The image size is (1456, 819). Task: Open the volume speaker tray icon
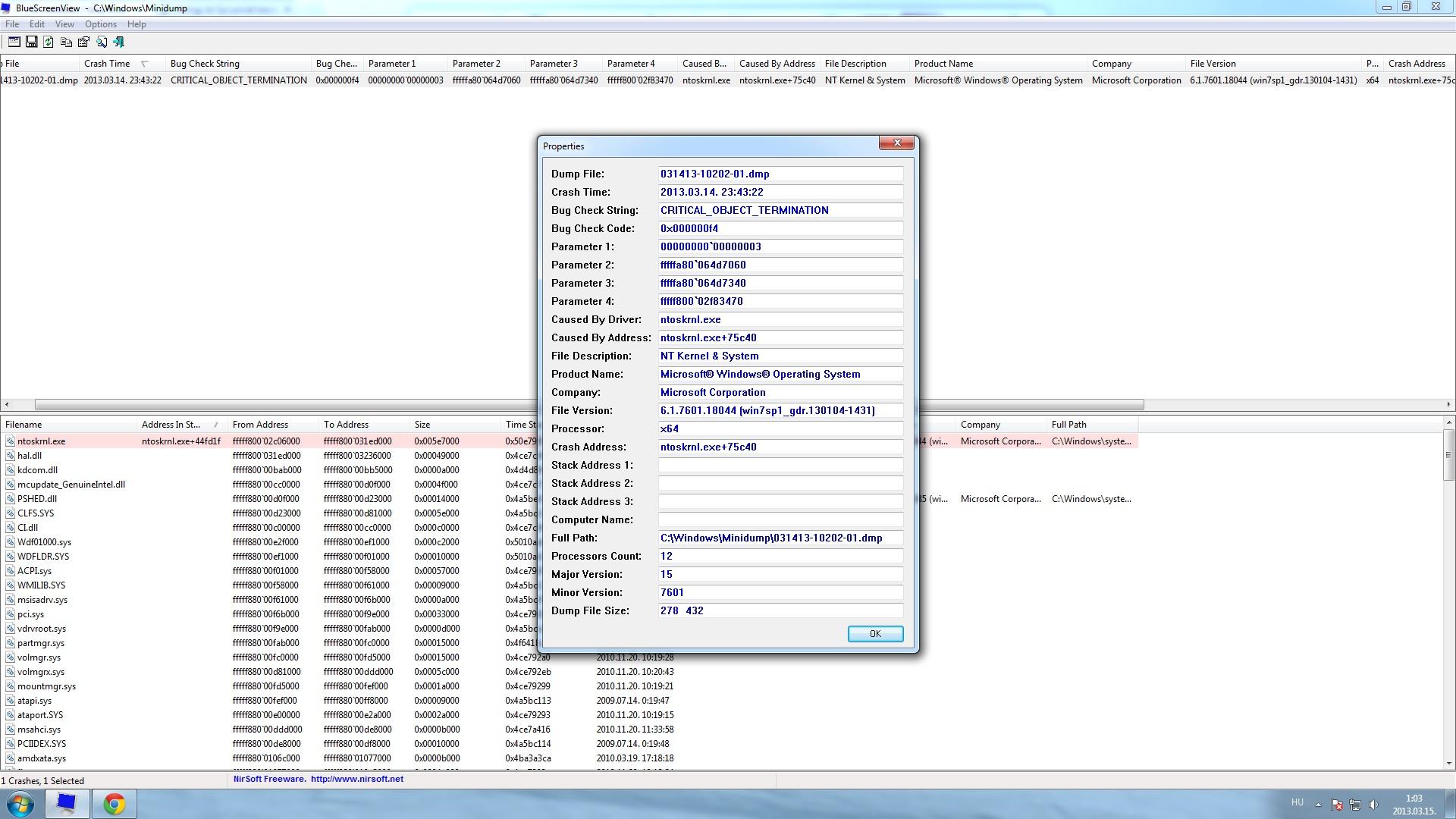click(1373, 804)
